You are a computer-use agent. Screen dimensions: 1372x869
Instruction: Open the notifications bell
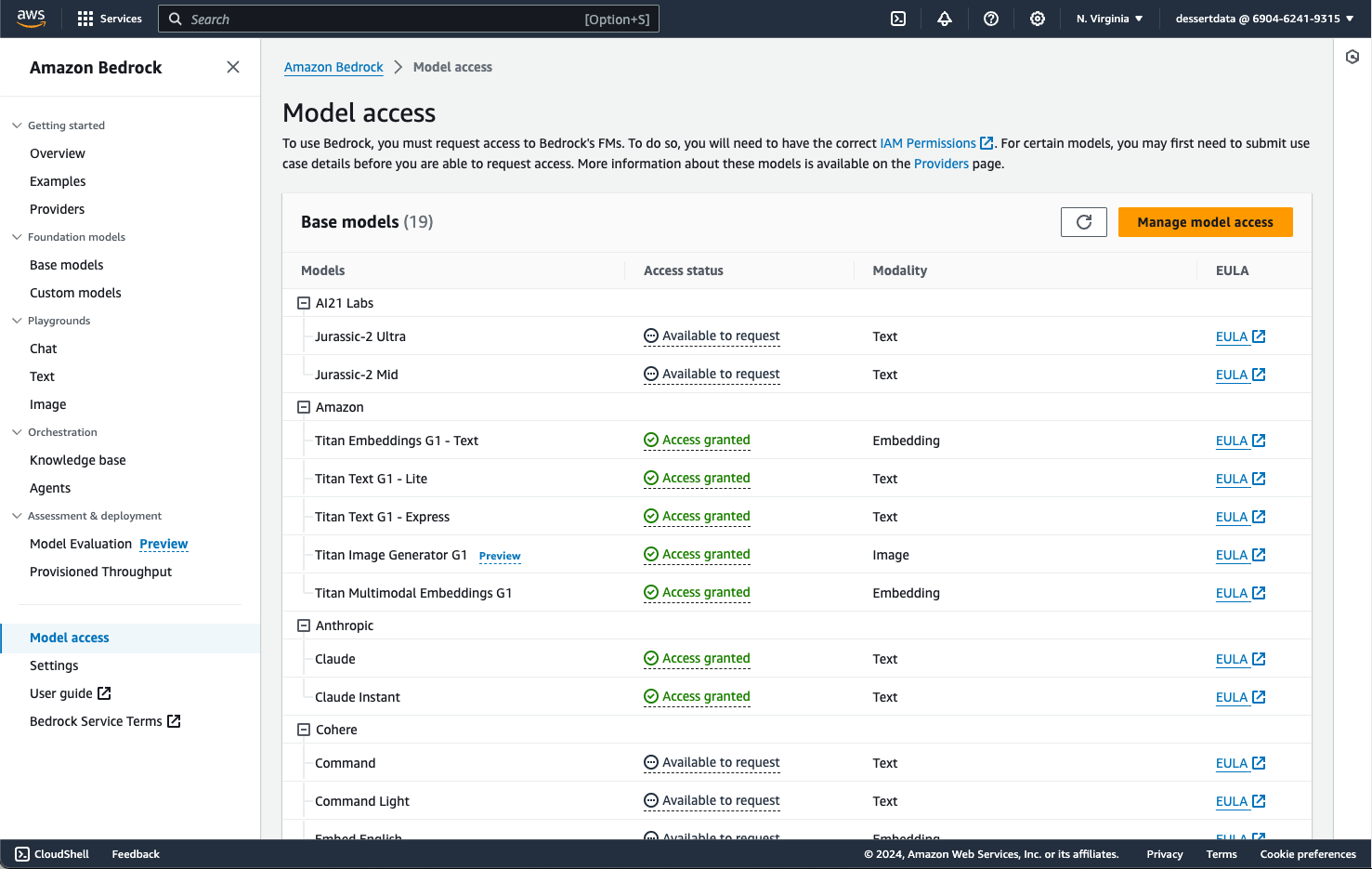[945, 19]
